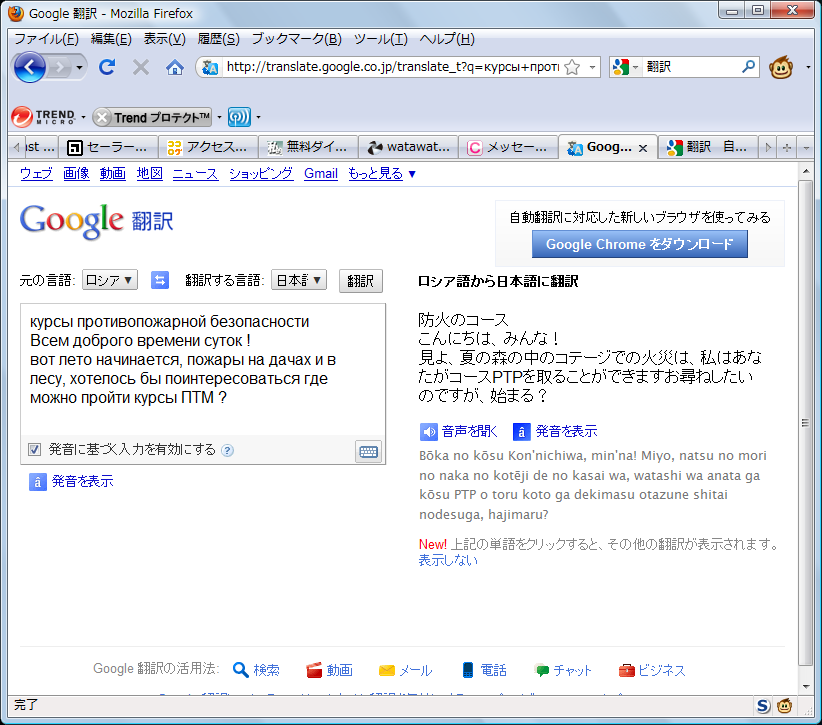Viewport: 822px width, 725px height.
Task: Switch to the アクセス tab
Action: [208, 147]
